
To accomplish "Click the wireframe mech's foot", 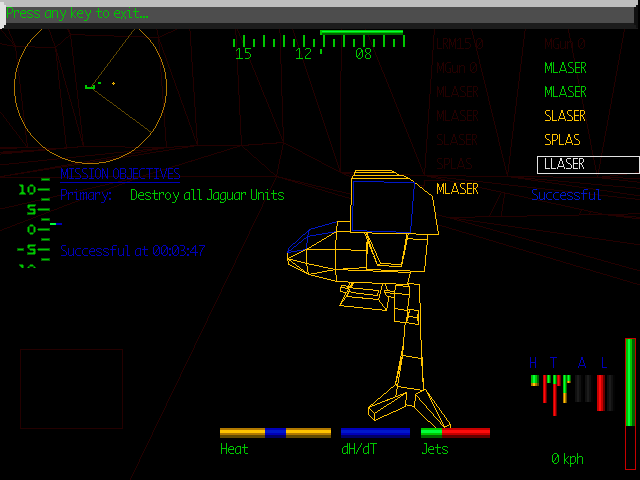I will 409,408.
